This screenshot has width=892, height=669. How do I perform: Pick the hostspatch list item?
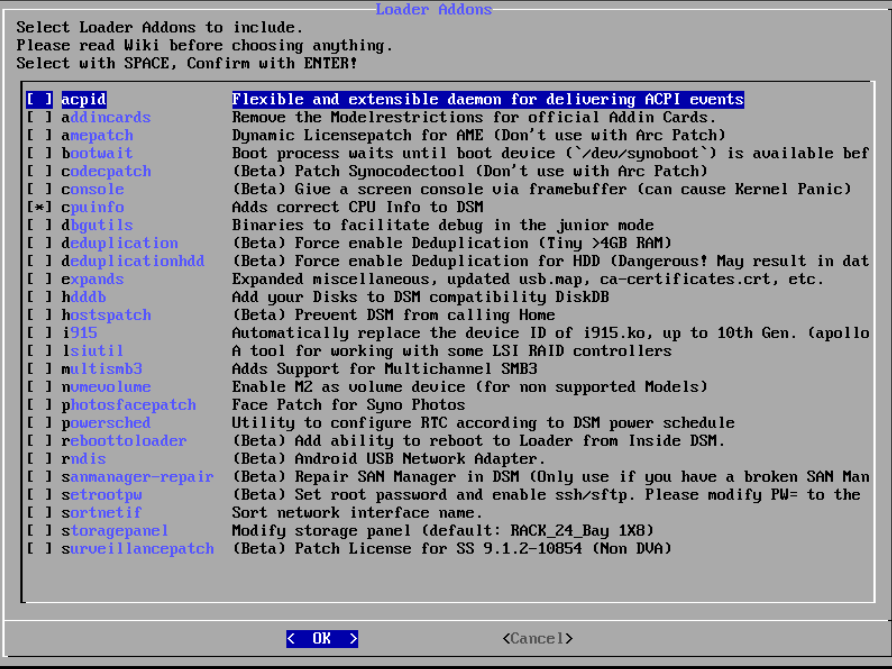(x=106, y=316)
